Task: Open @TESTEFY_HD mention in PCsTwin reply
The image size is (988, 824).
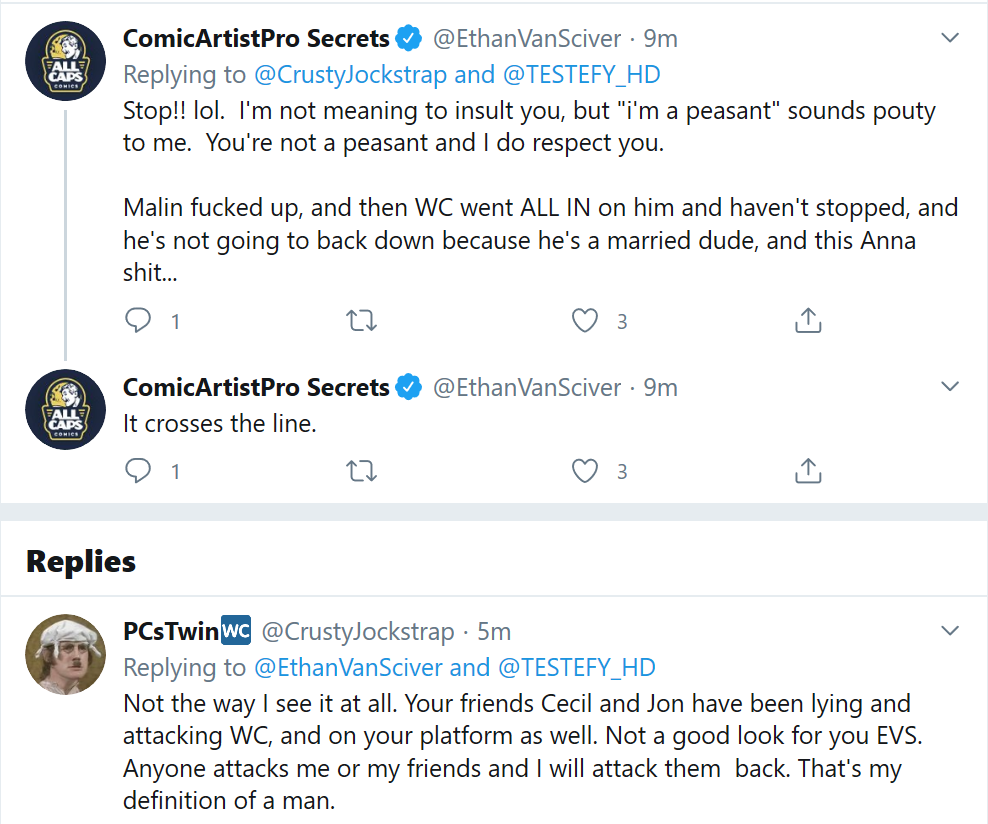Action: (x=577, y=668)
